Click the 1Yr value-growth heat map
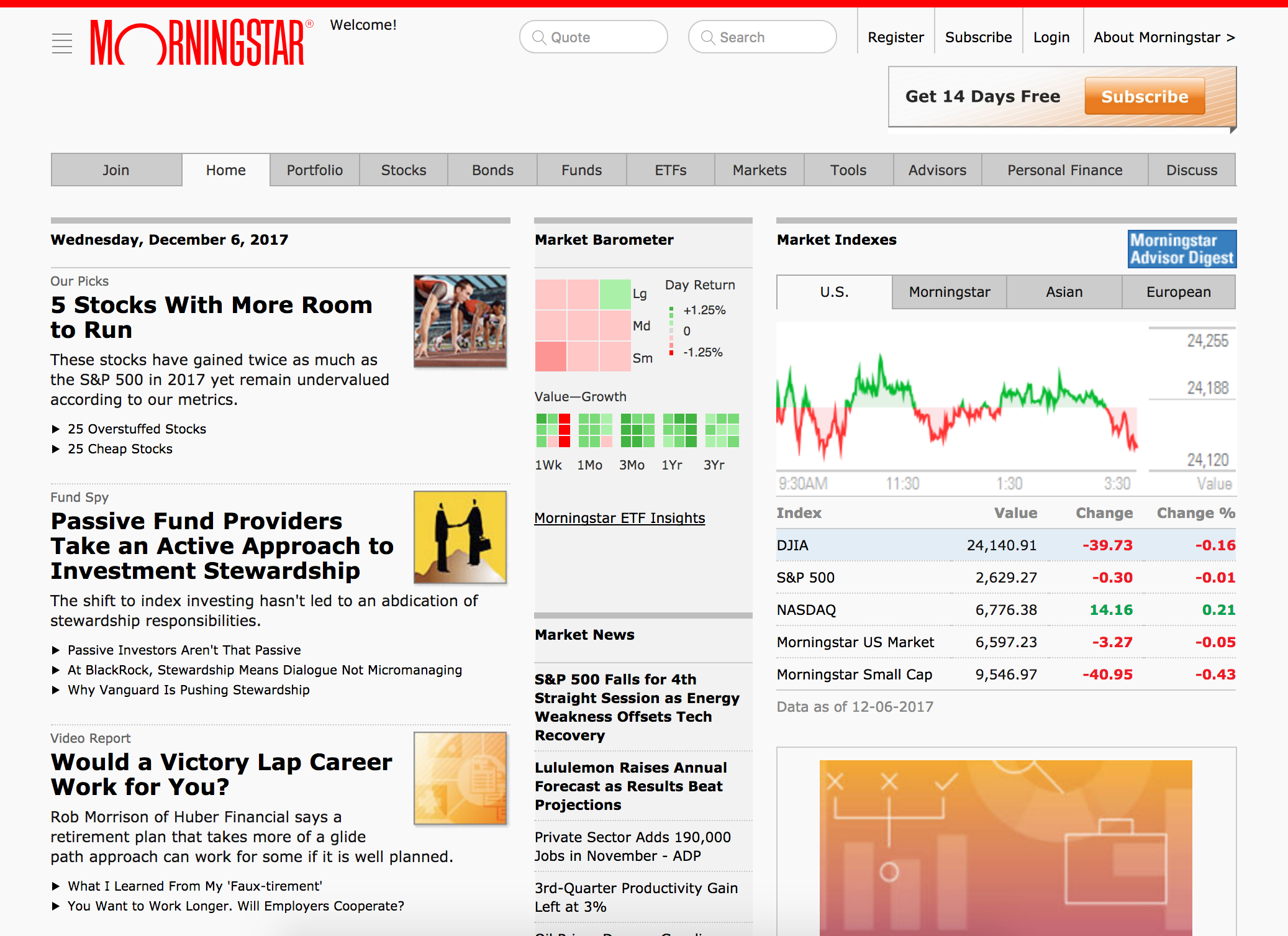Viewport: 1288px width, 936px height. [x=679, y=430]
